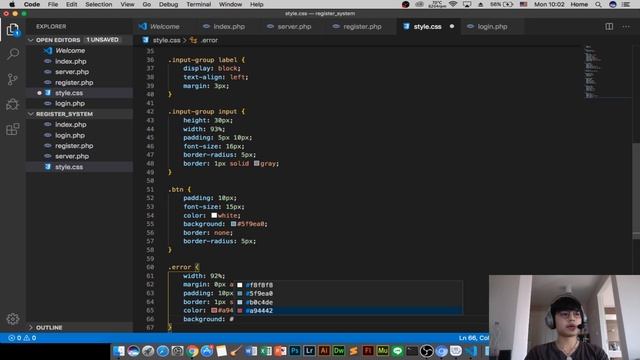Open Spotlight search in menu bar
This screenshot has width=640, height=360.
tap(598, 4)
